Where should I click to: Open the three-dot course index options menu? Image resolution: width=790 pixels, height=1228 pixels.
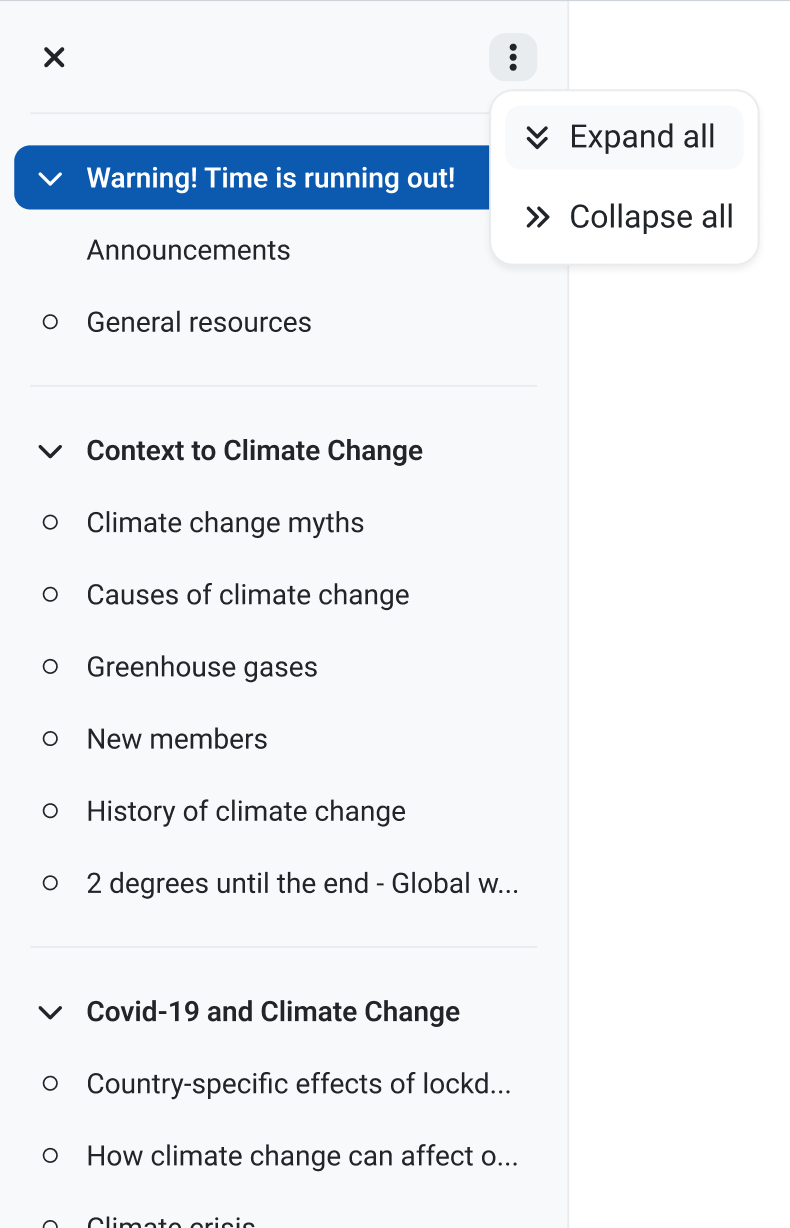tap(513, 57)
